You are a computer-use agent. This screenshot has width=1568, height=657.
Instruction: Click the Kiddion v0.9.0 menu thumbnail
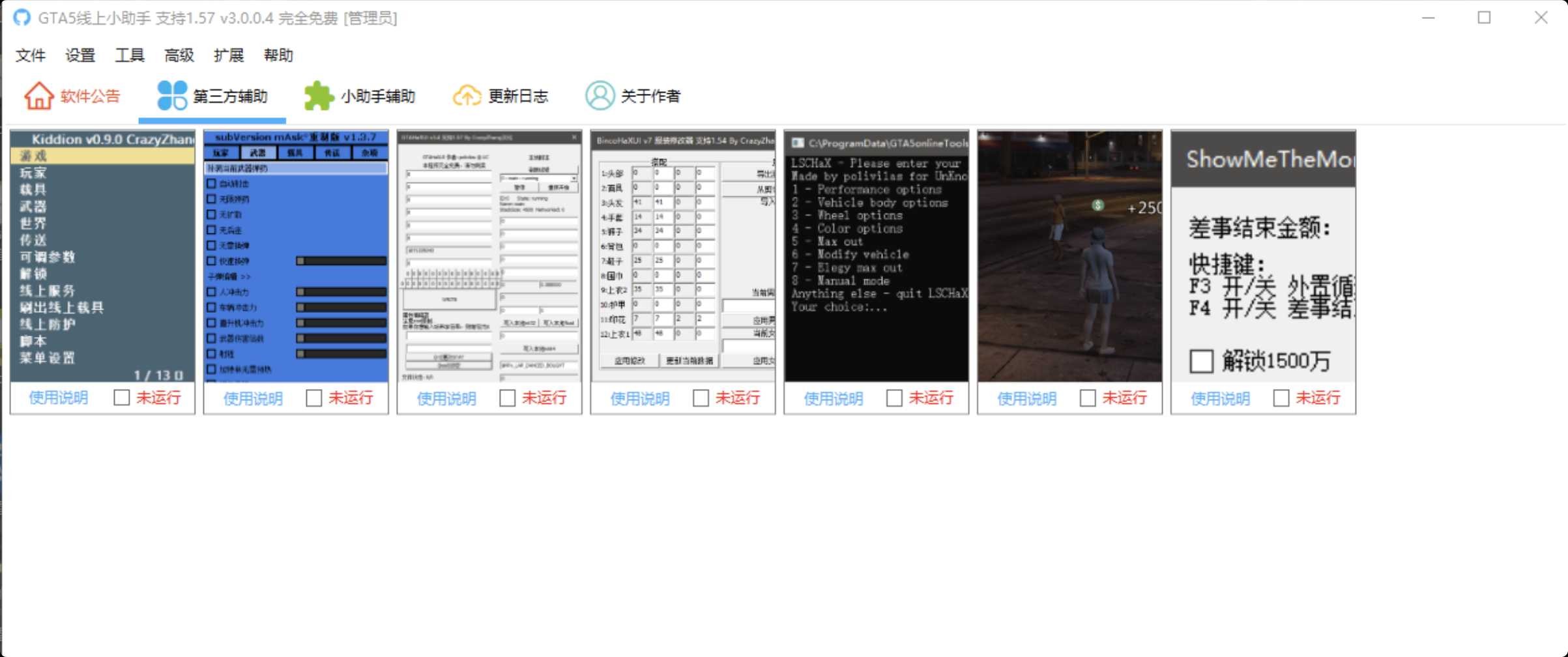[102, 256]
